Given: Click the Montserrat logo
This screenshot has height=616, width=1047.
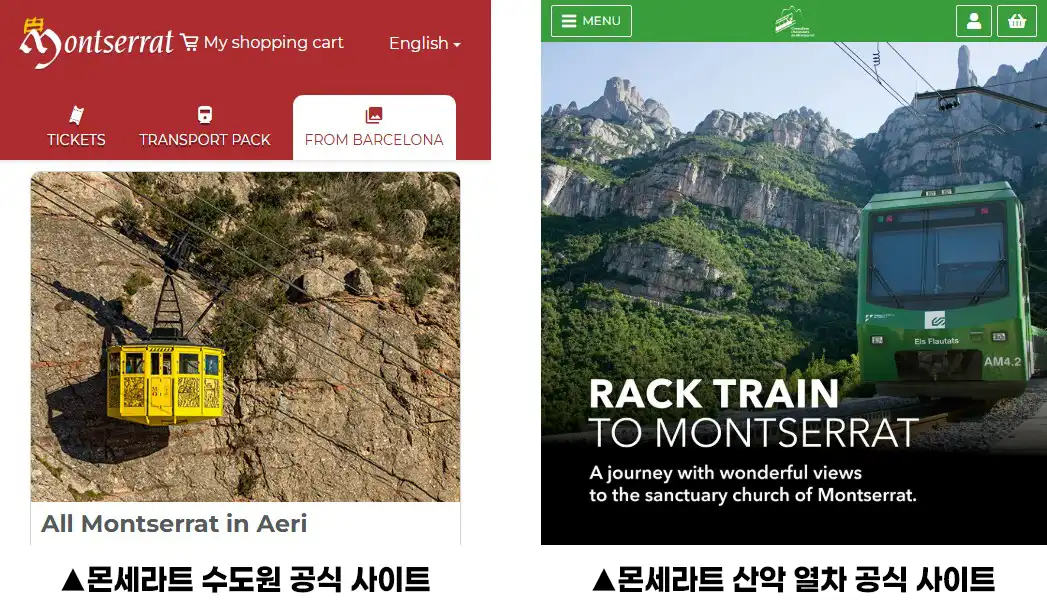Looking at the screenshot, I should (97, 43).
